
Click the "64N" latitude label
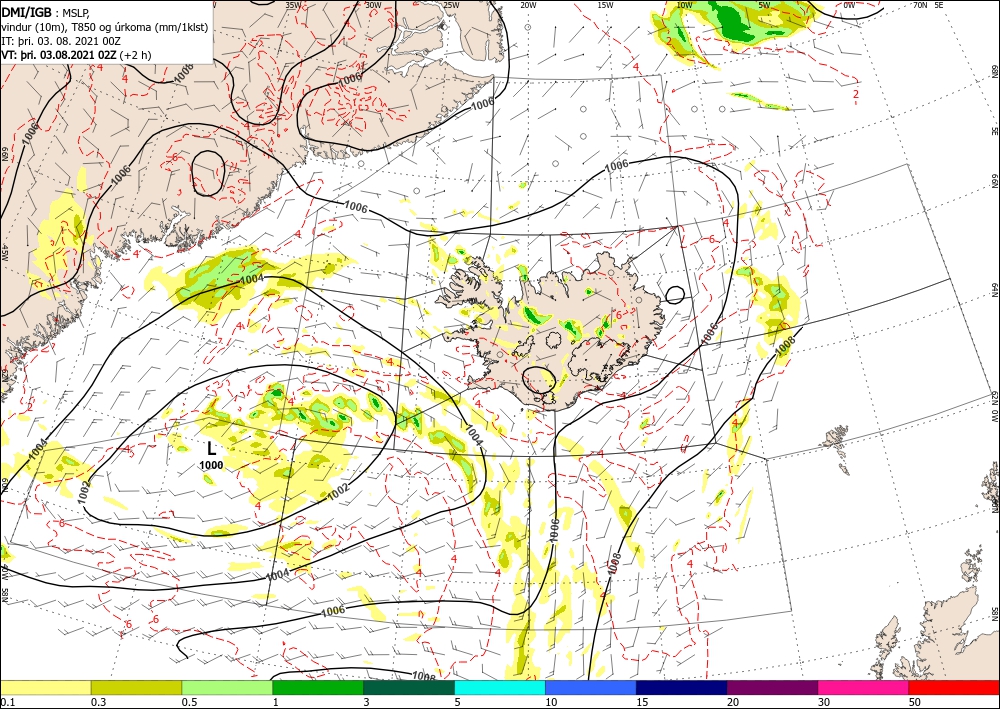click(x=994, y=289)
